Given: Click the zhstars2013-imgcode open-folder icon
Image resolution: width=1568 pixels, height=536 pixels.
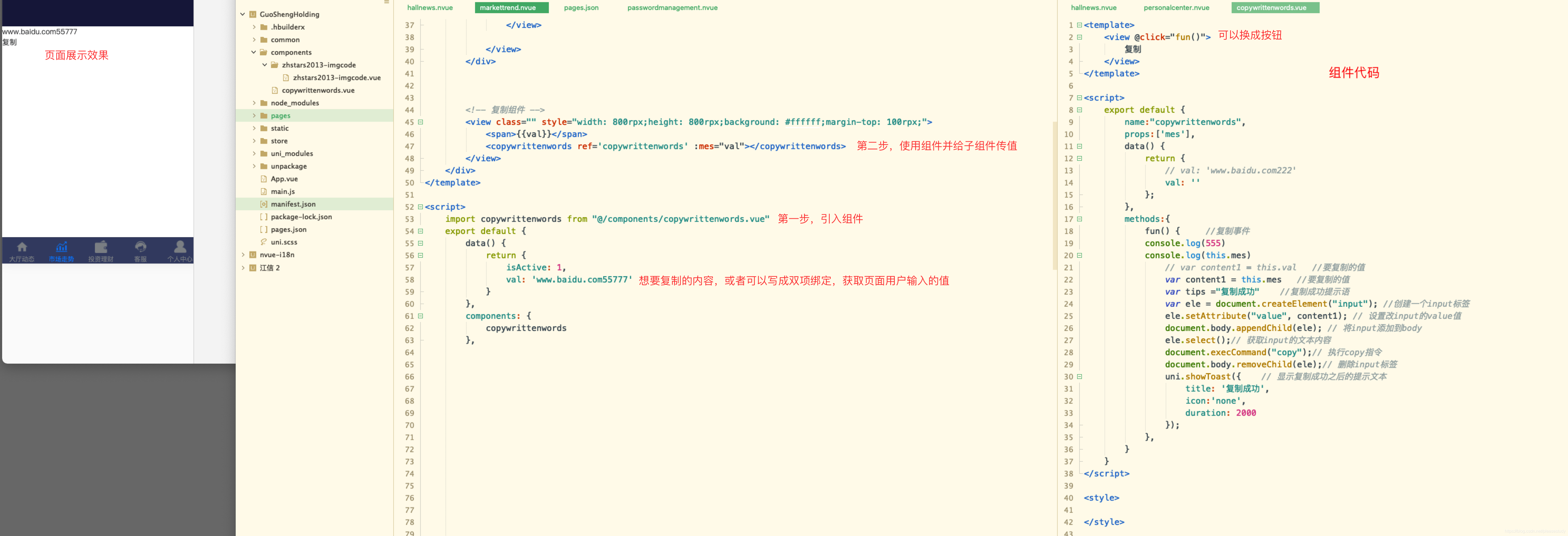Looking at the screenshot, I should (274, 65).
